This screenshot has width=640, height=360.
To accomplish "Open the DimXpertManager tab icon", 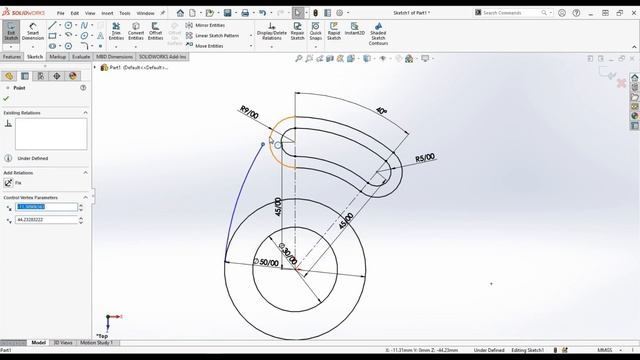I will (x=57, y=76).
